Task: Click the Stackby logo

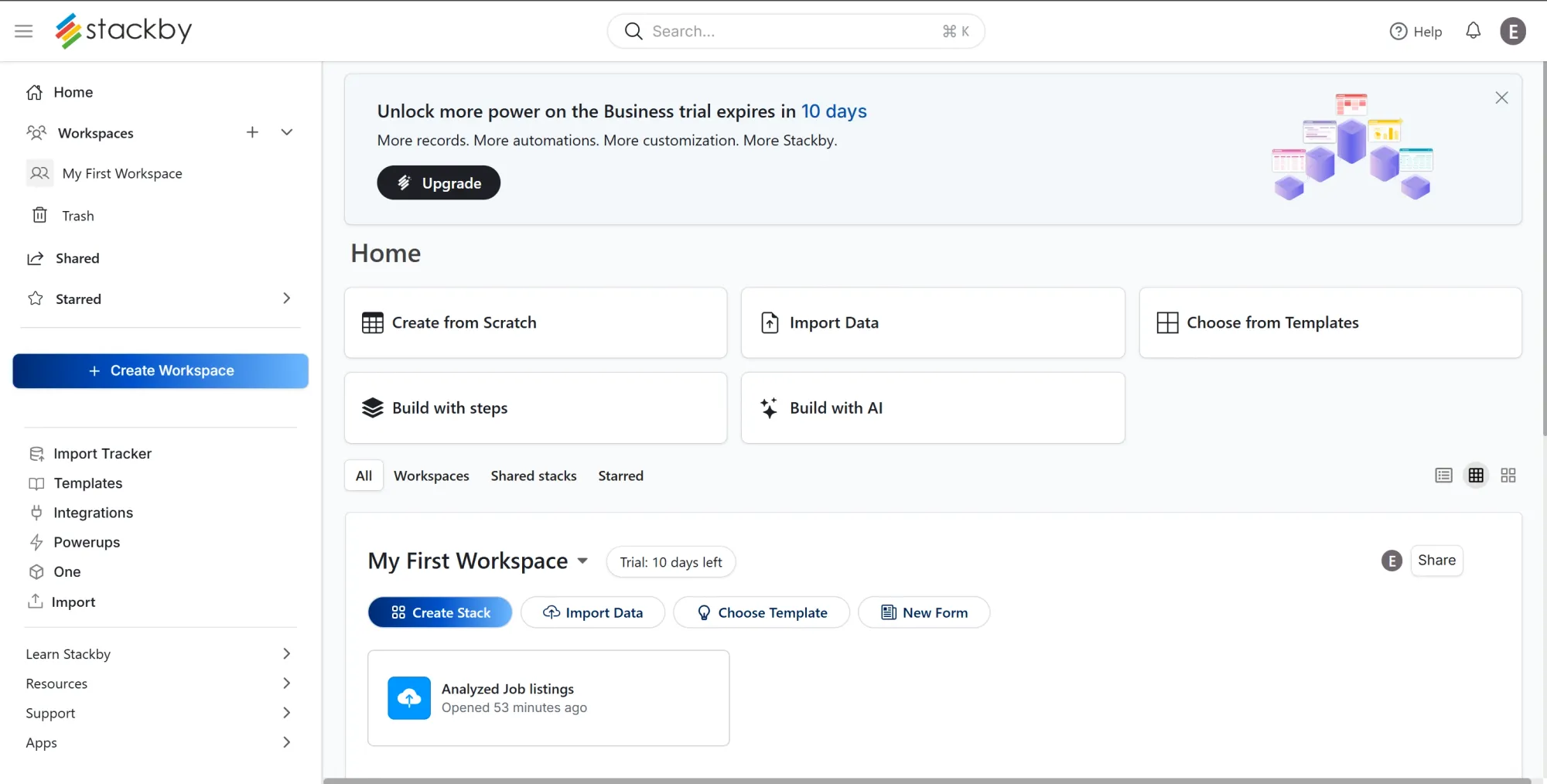Action: 124,31
